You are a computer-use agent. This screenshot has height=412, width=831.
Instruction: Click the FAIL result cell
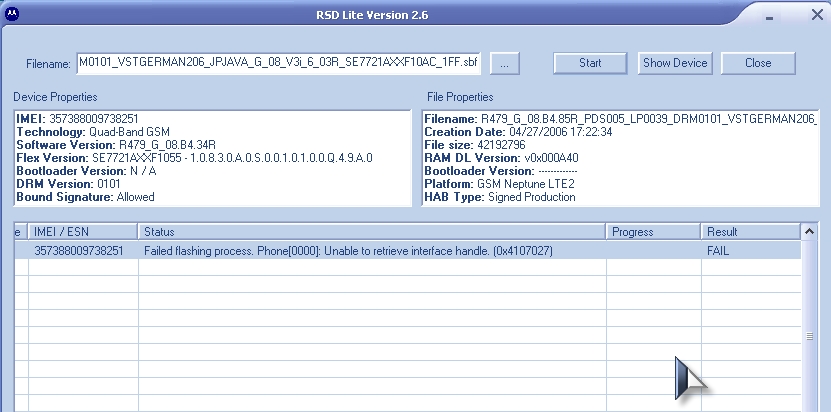point(718,251)
